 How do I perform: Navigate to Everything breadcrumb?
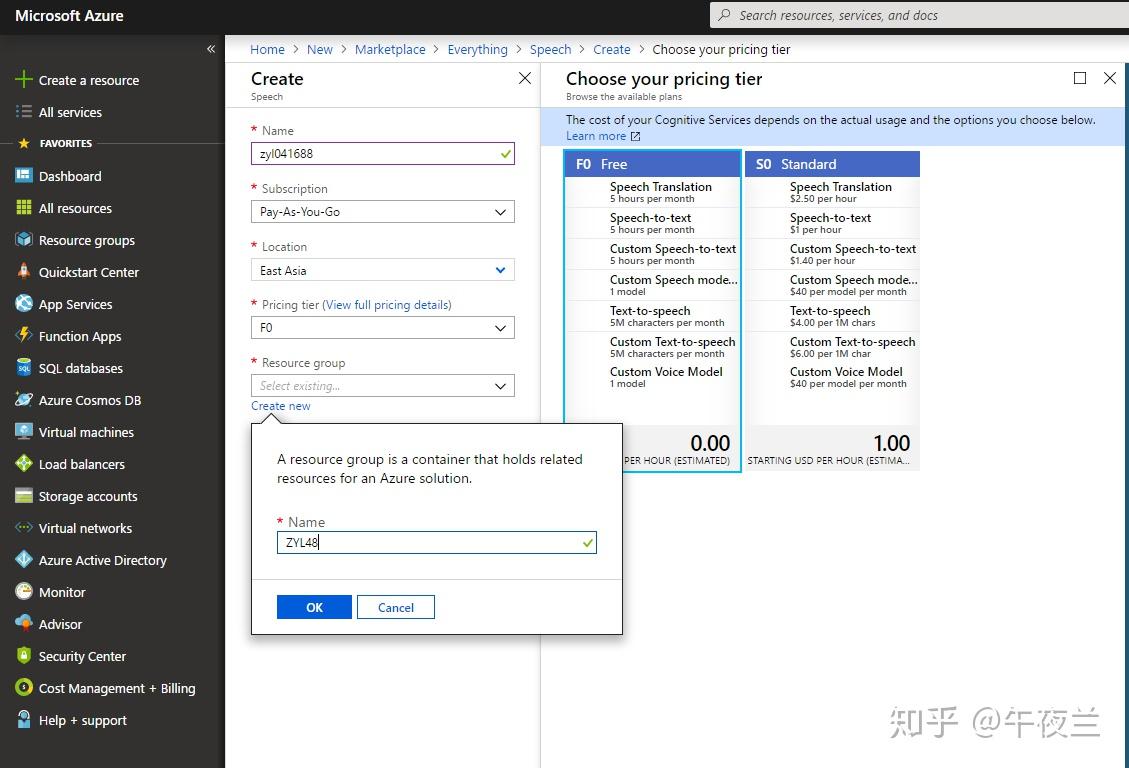[477, 49]
